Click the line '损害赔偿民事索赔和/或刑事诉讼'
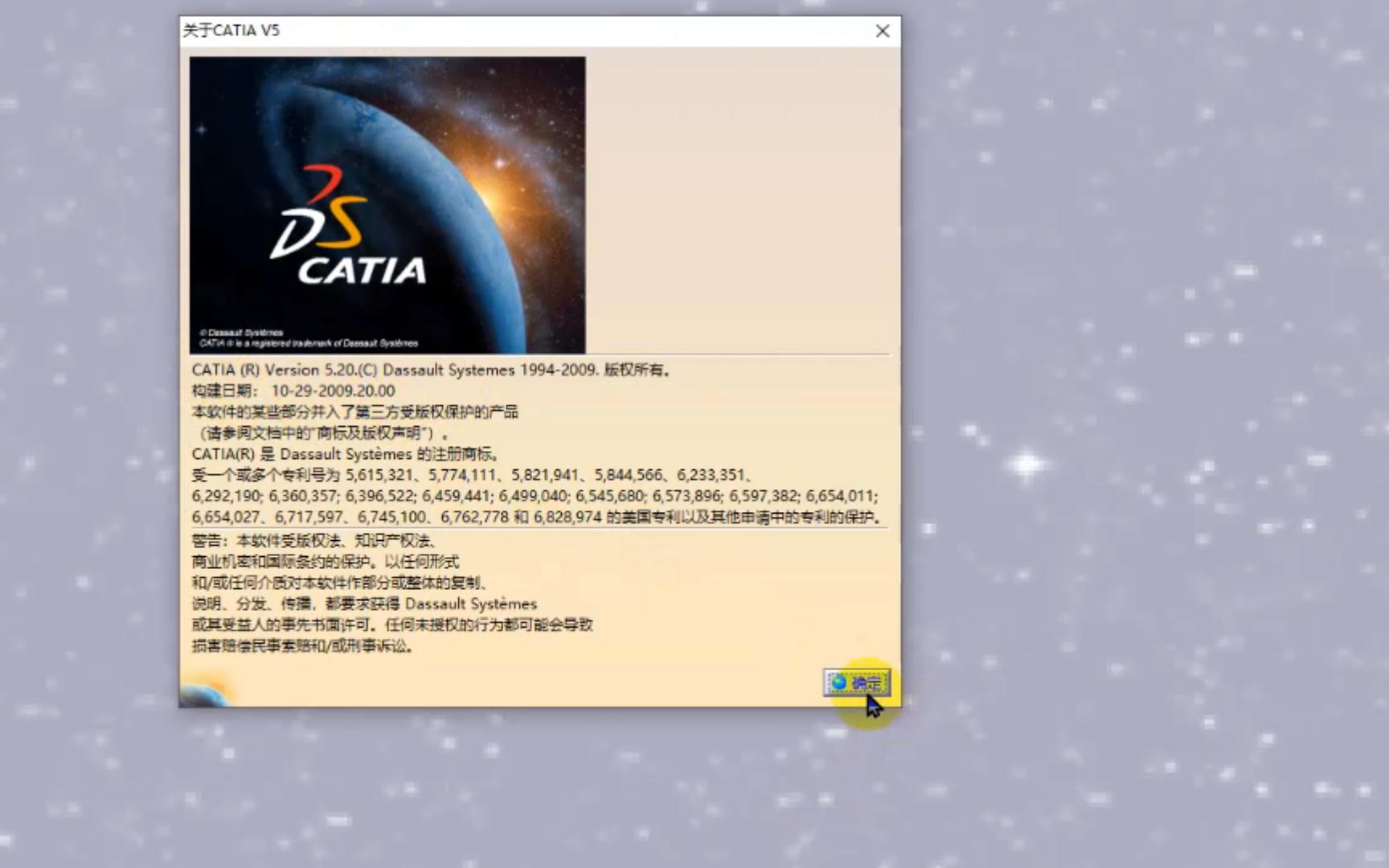This screenshot has width=1389, height=868. tap(303, 646)
